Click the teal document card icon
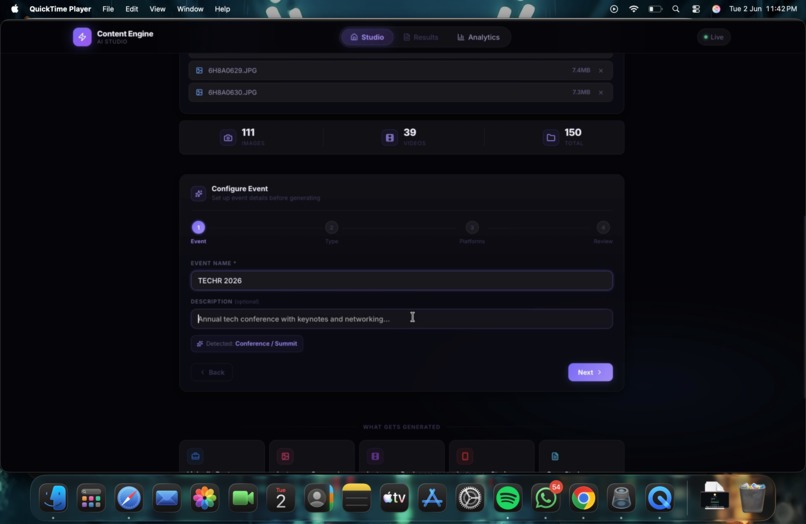806x524 pixels. point(555,456)
